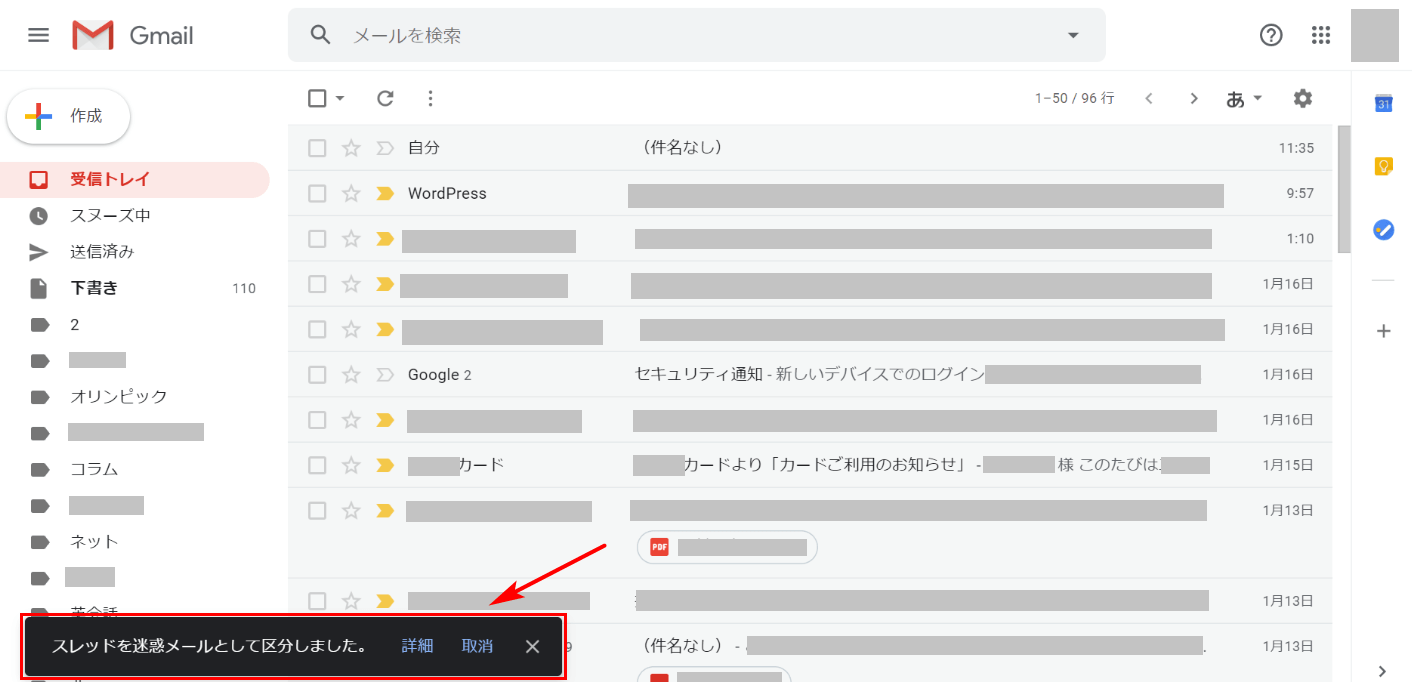Screen dimensions: 1412x682
Task: Open the Google apps grid
Action: click(1321, 35)
